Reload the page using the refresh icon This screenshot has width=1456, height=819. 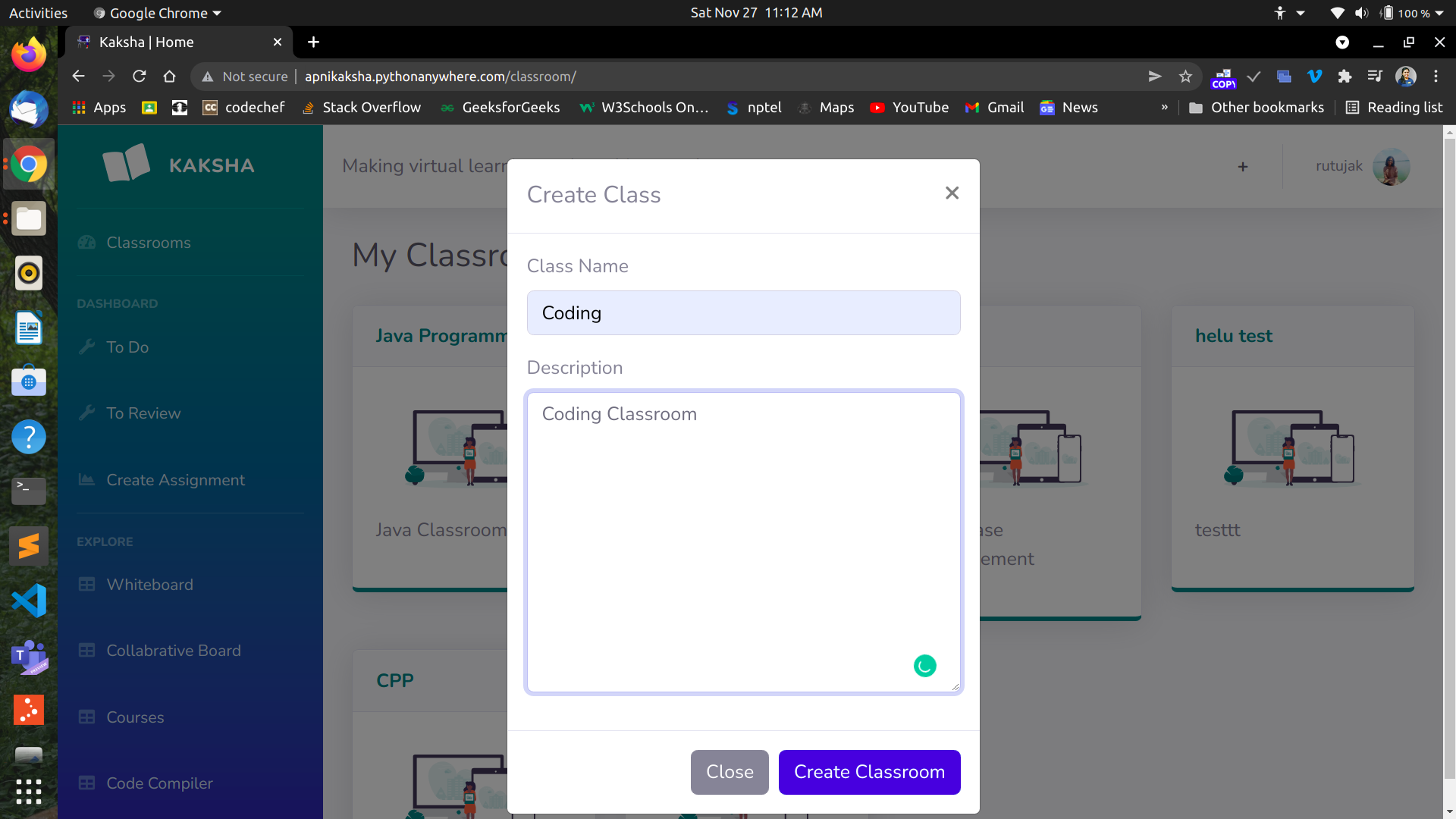coord(139,77)
